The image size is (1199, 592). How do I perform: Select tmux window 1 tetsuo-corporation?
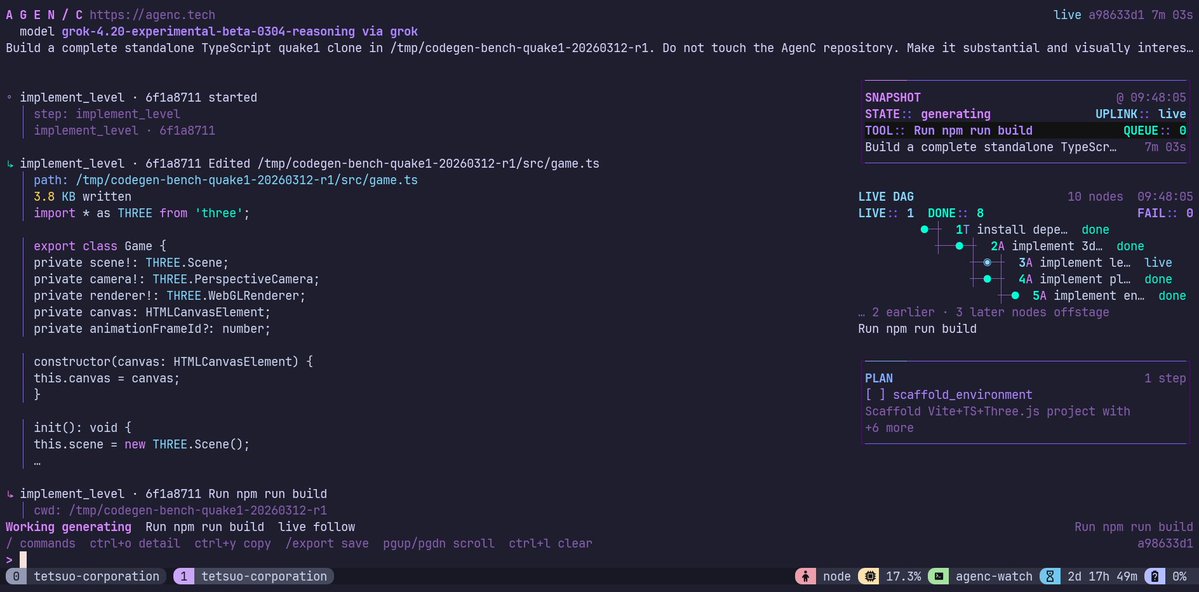click(x=254, y=577)
